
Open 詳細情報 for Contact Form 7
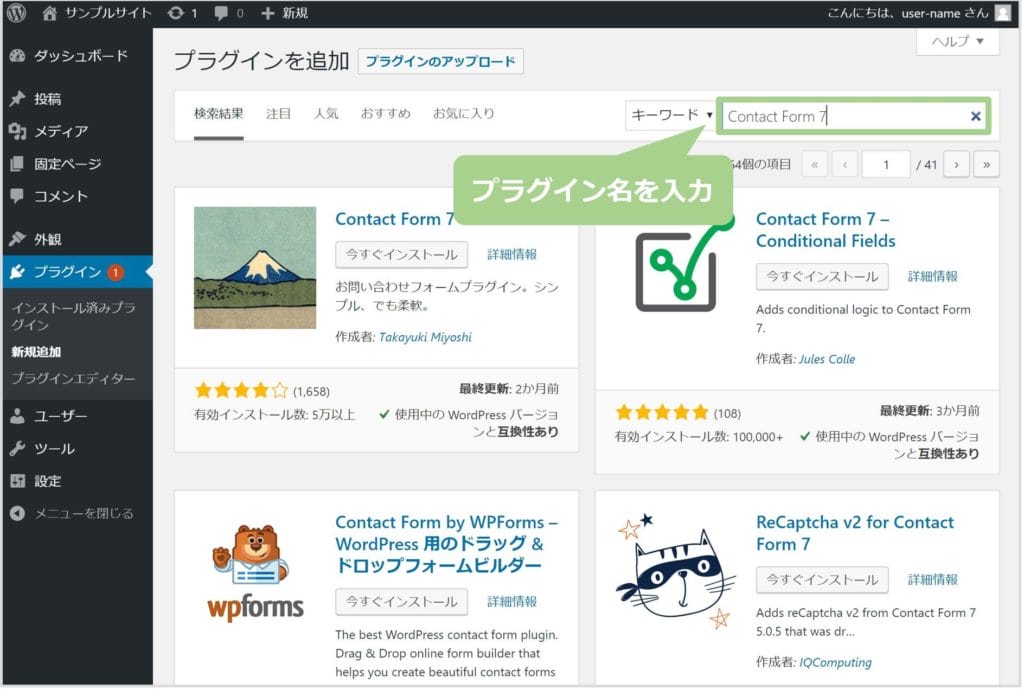click(x=512, y=255)
